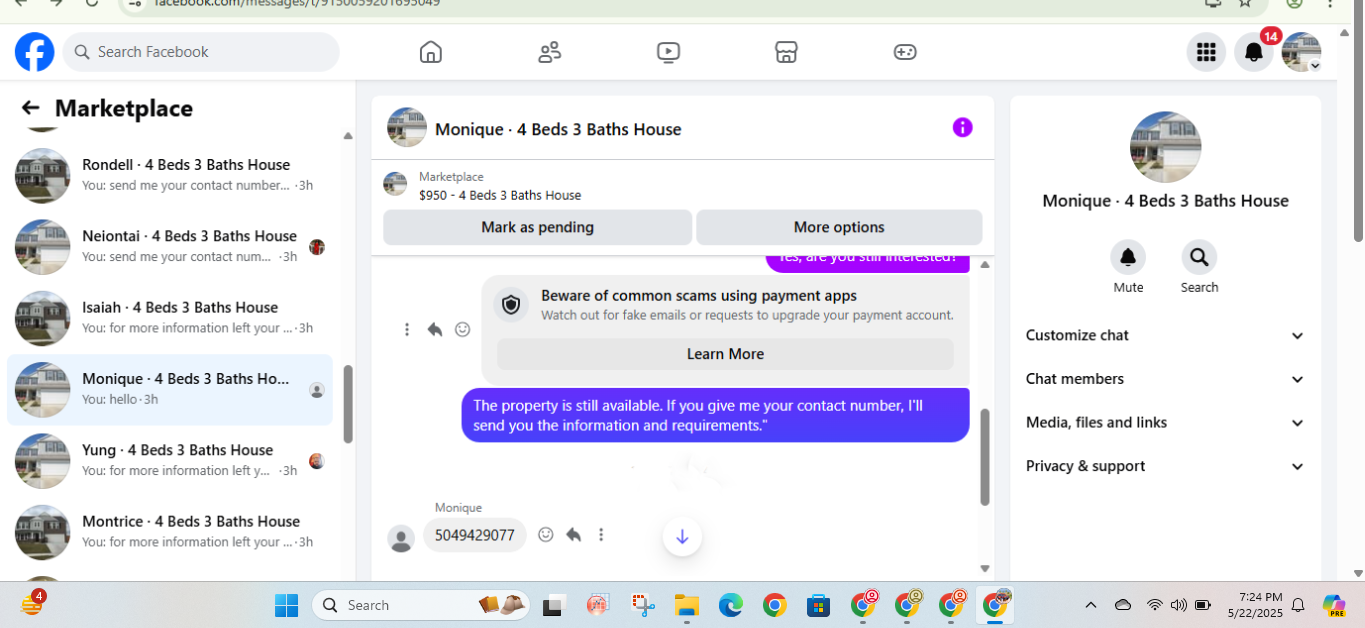
Task: Expand Media, files and links section
Action: tap(1165, 423)
